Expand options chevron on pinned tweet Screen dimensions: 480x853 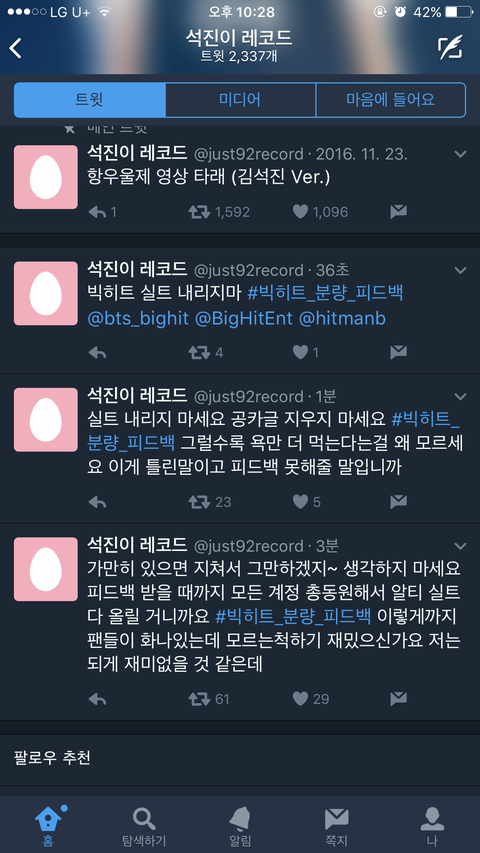460,154
